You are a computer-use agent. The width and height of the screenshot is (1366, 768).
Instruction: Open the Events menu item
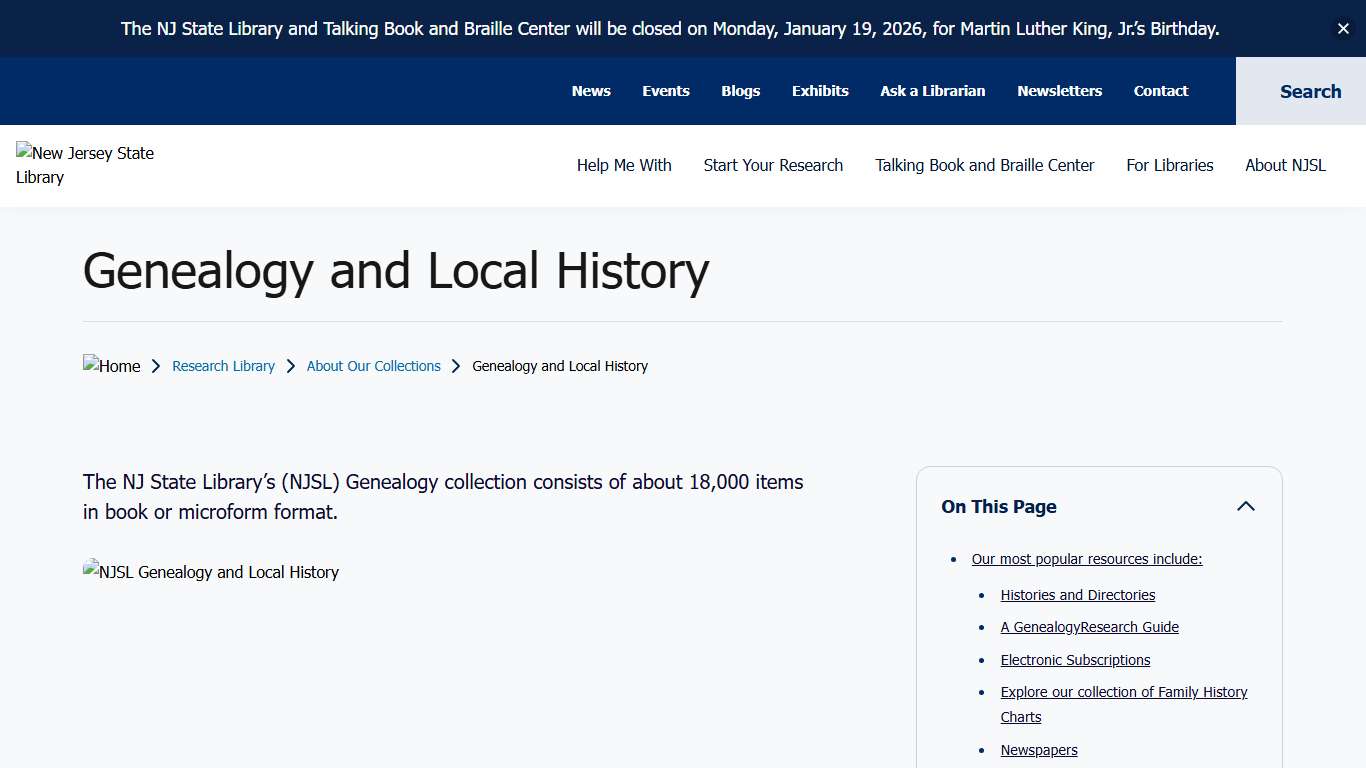point(665,91)
